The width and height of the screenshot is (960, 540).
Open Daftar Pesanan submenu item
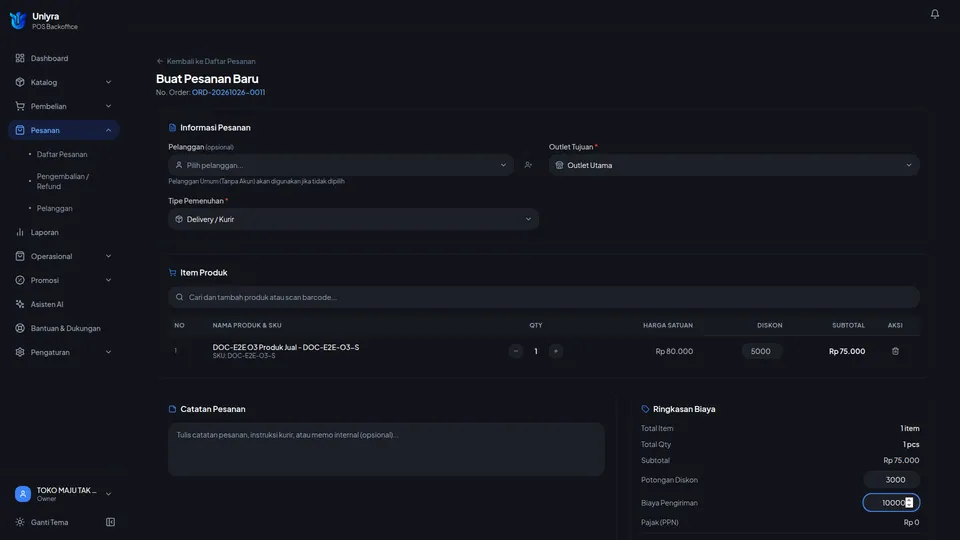point(61,154)
